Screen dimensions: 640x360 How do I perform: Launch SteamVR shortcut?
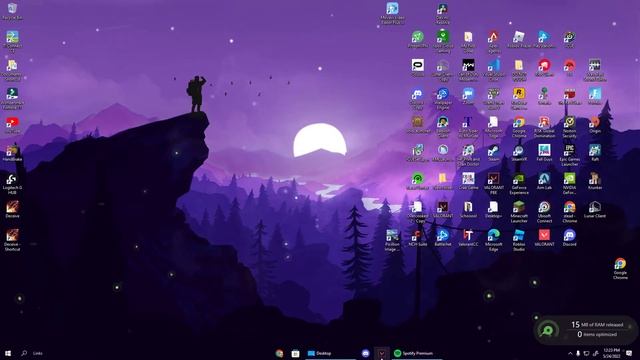click(x=519, y=153)
